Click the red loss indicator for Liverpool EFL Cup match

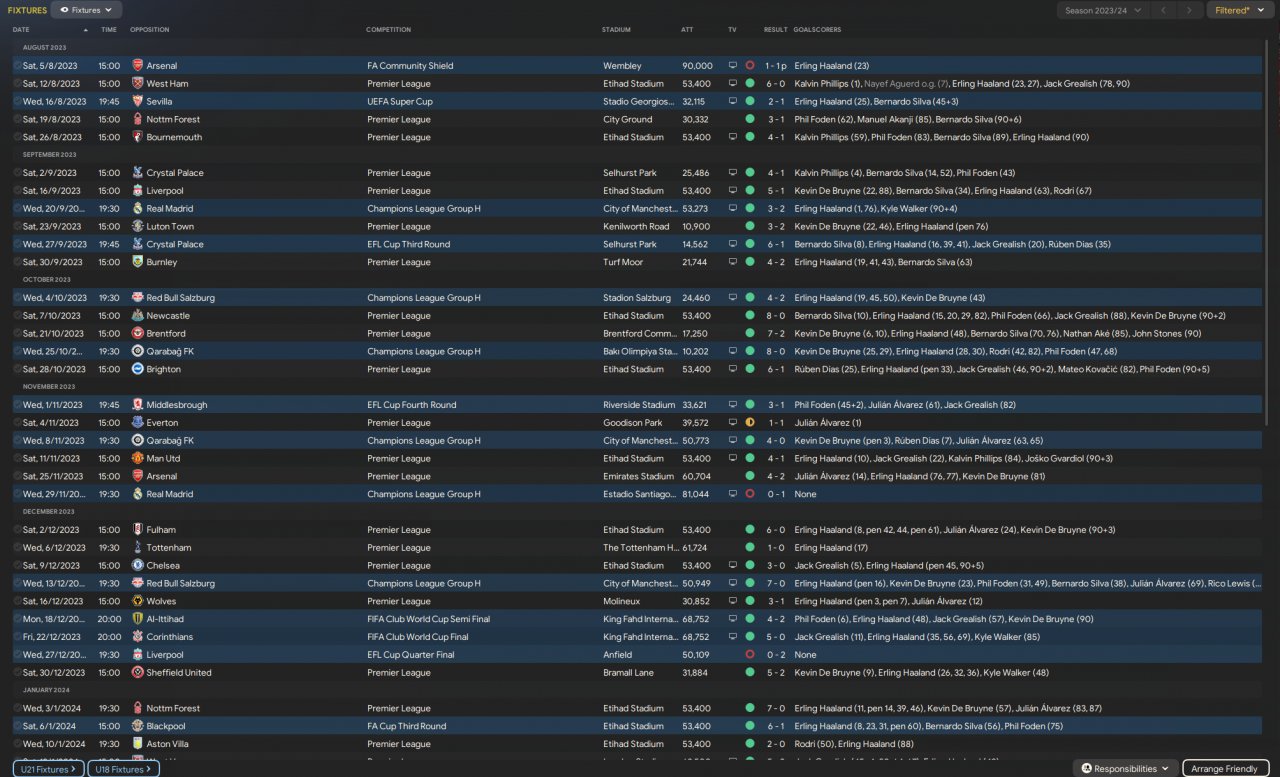pyautogui.click(x=750, y=655)
